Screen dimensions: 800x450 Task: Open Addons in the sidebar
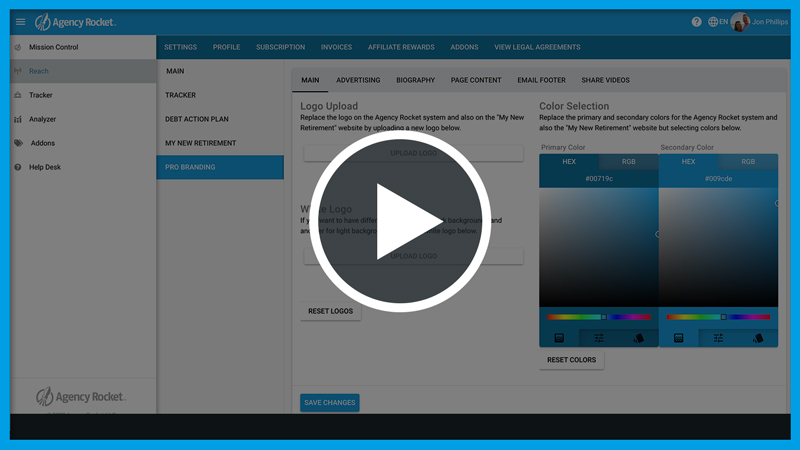point(83,143)
